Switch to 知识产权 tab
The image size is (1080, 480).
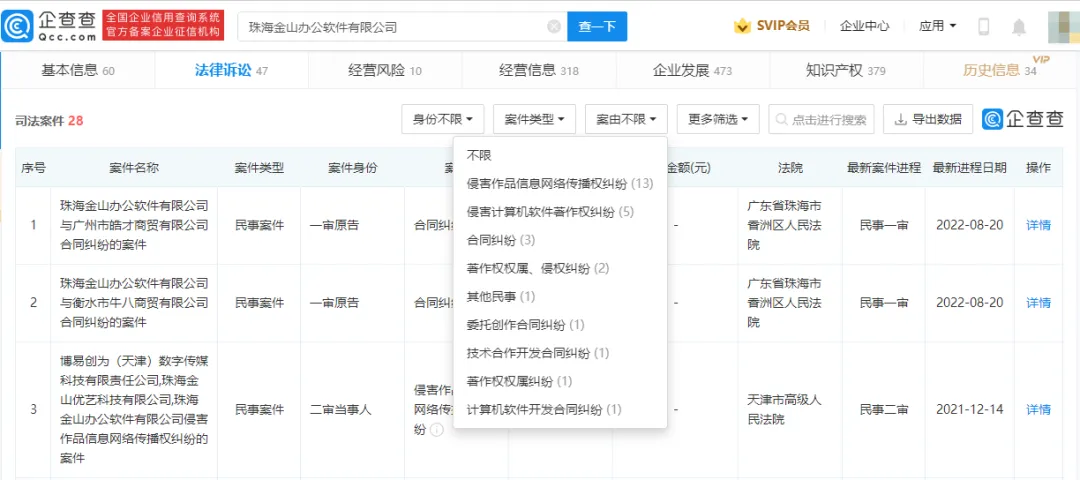[x=846, y=70]
